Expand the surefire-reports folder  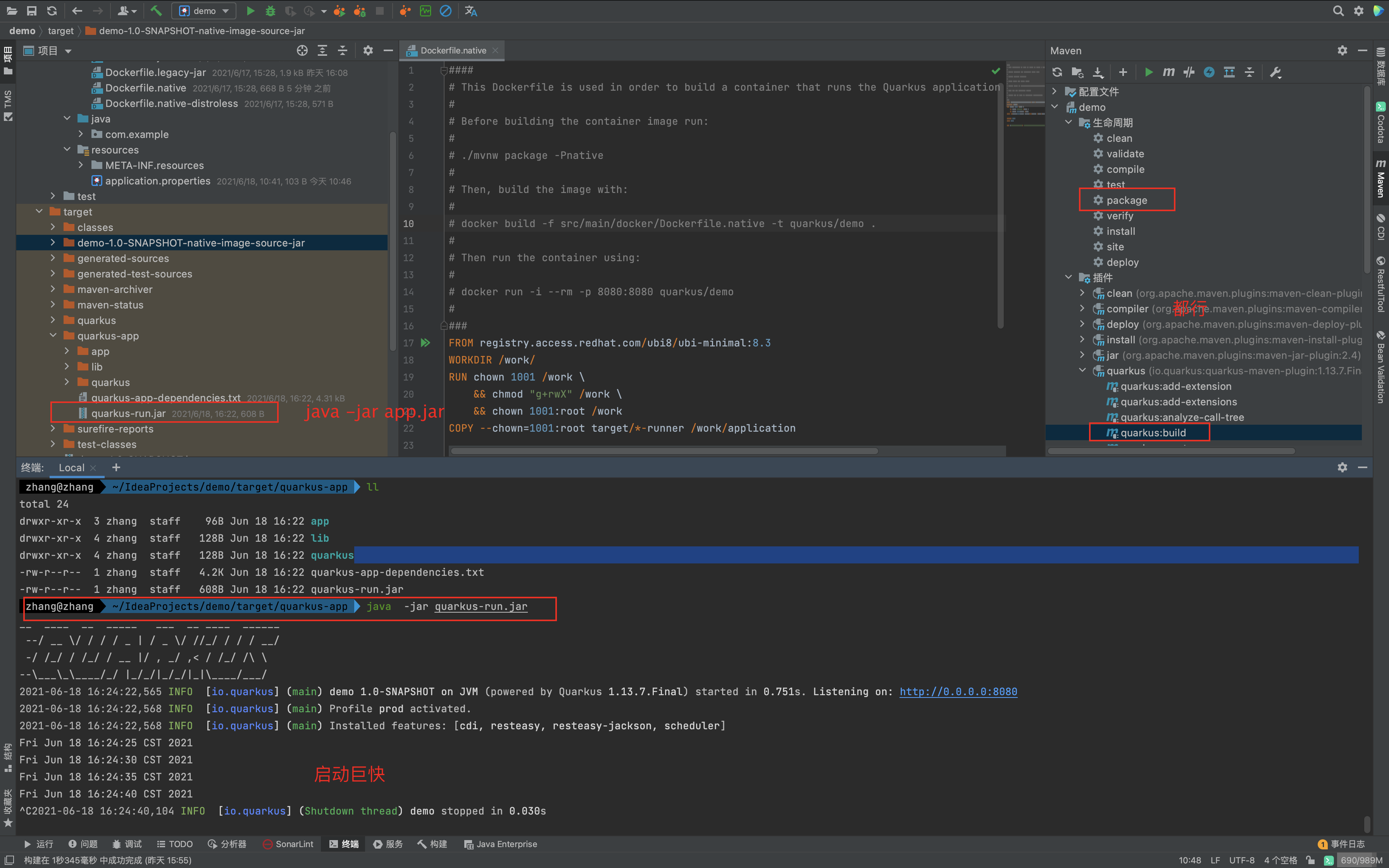click(x=53, y=429)
